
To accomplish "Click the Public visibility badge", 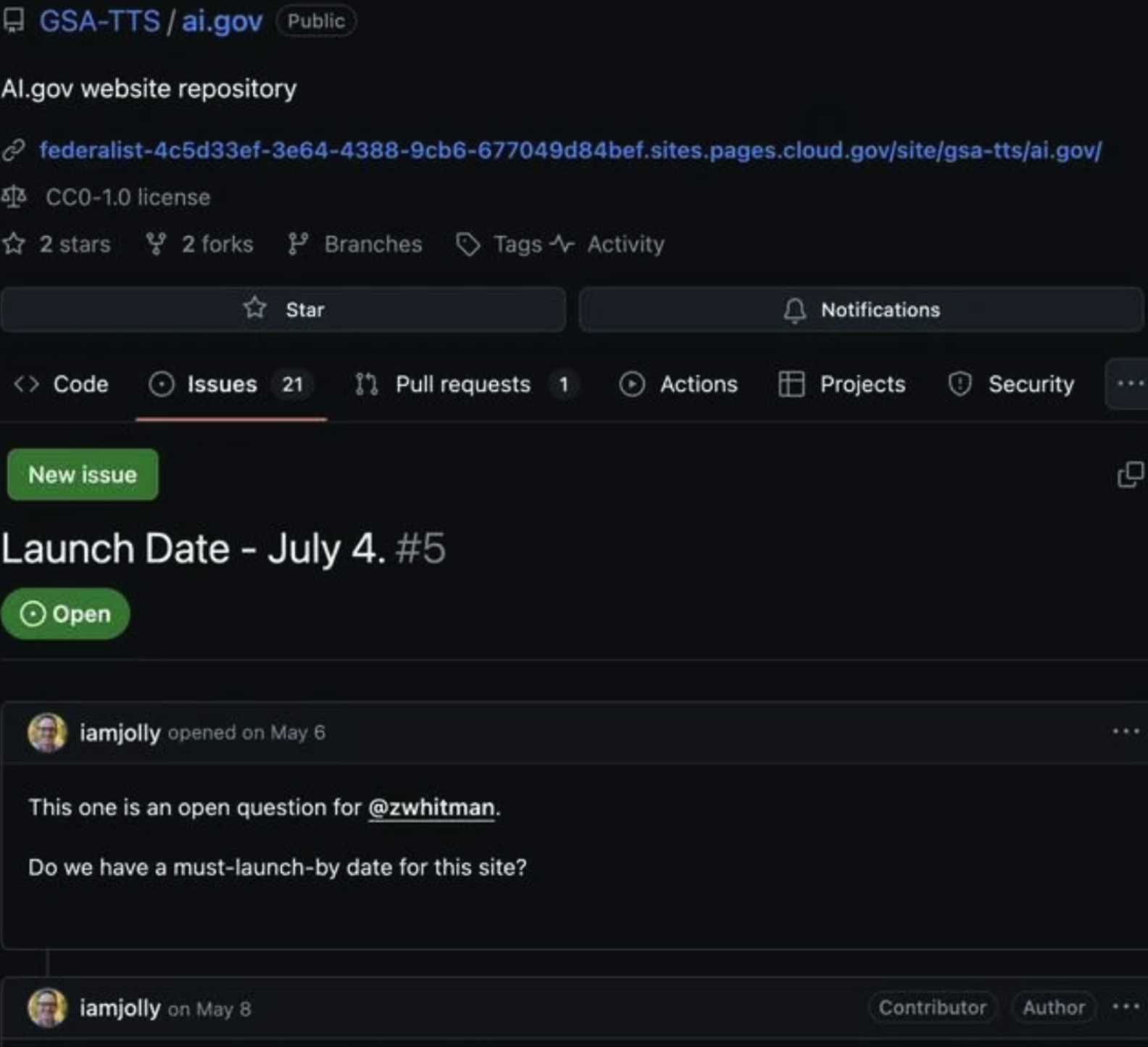I will click(316, 21).
